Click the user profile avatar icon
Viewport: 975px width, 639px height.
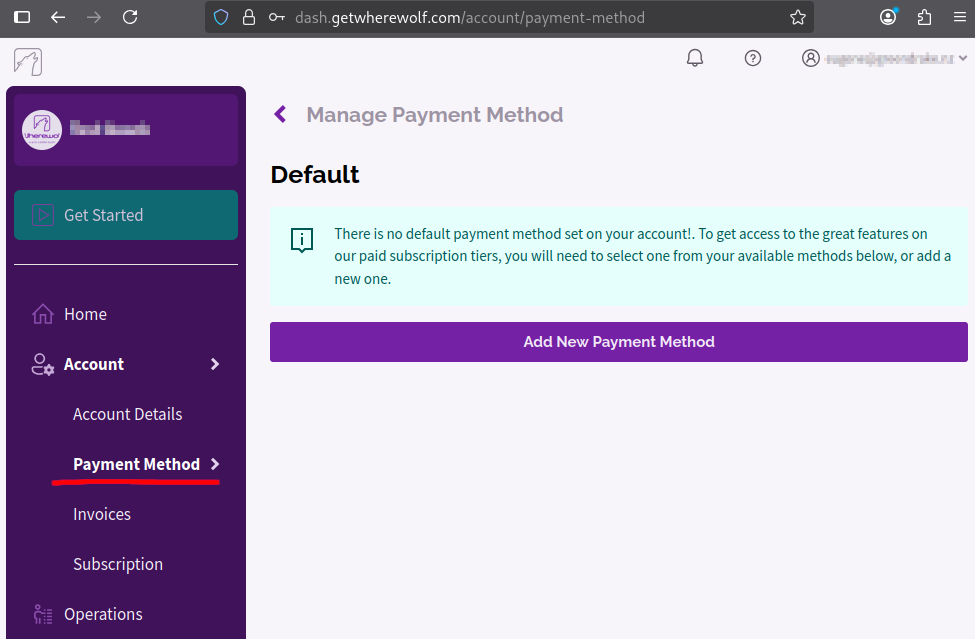[x=811, y=58]
